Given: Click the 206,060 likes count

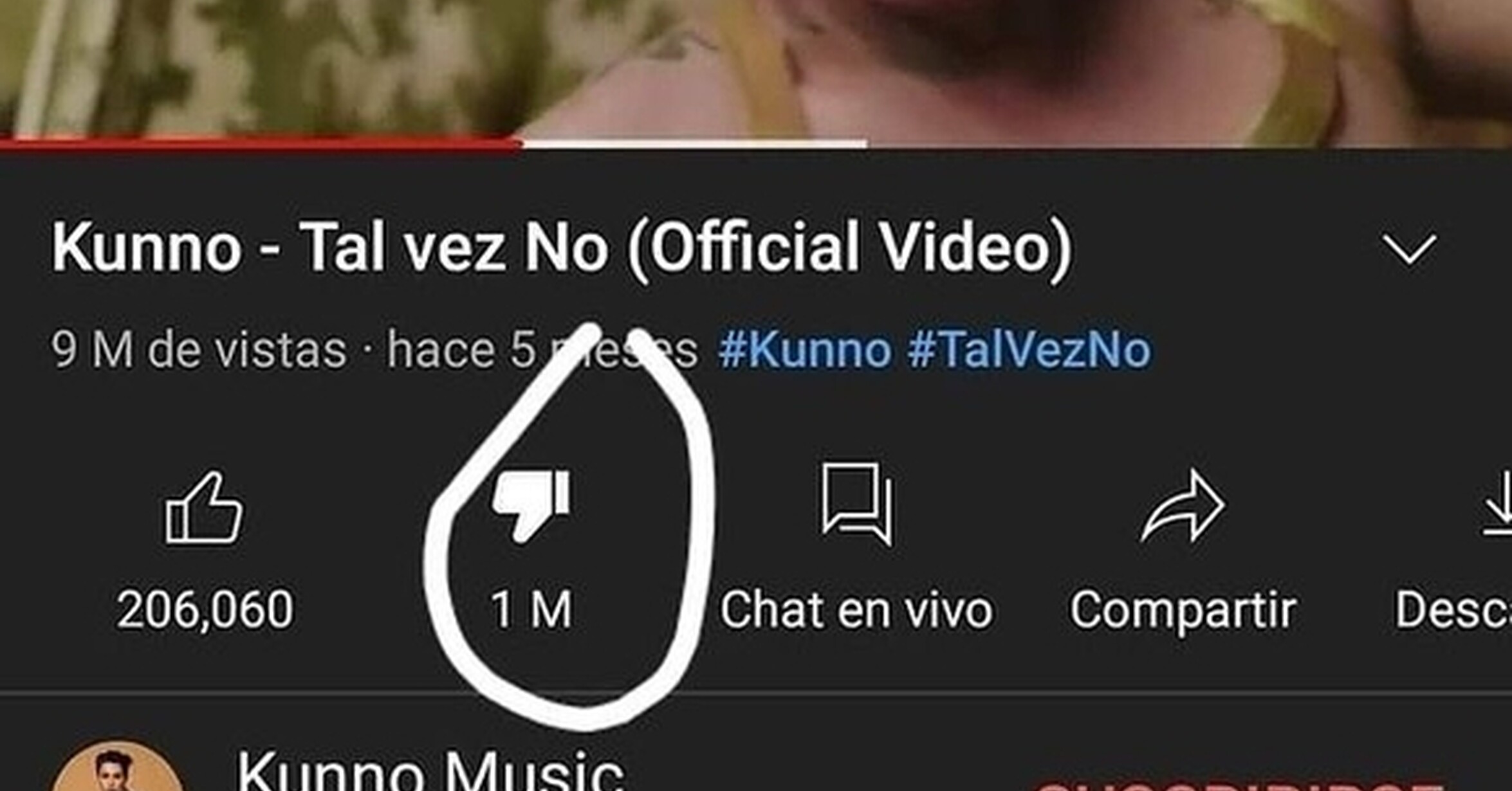Looking at the screenshot, I should click(205, 609).
